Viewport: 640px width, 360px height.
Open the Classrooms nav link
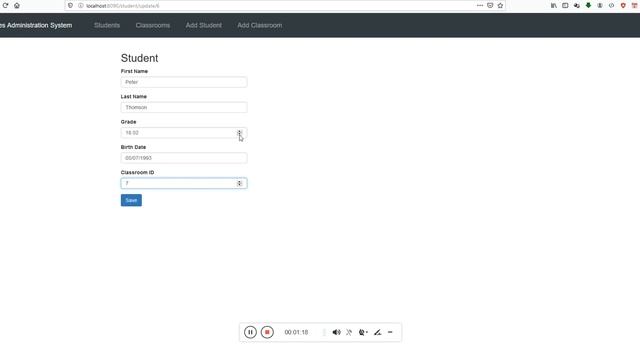click(x=153, y=25)
